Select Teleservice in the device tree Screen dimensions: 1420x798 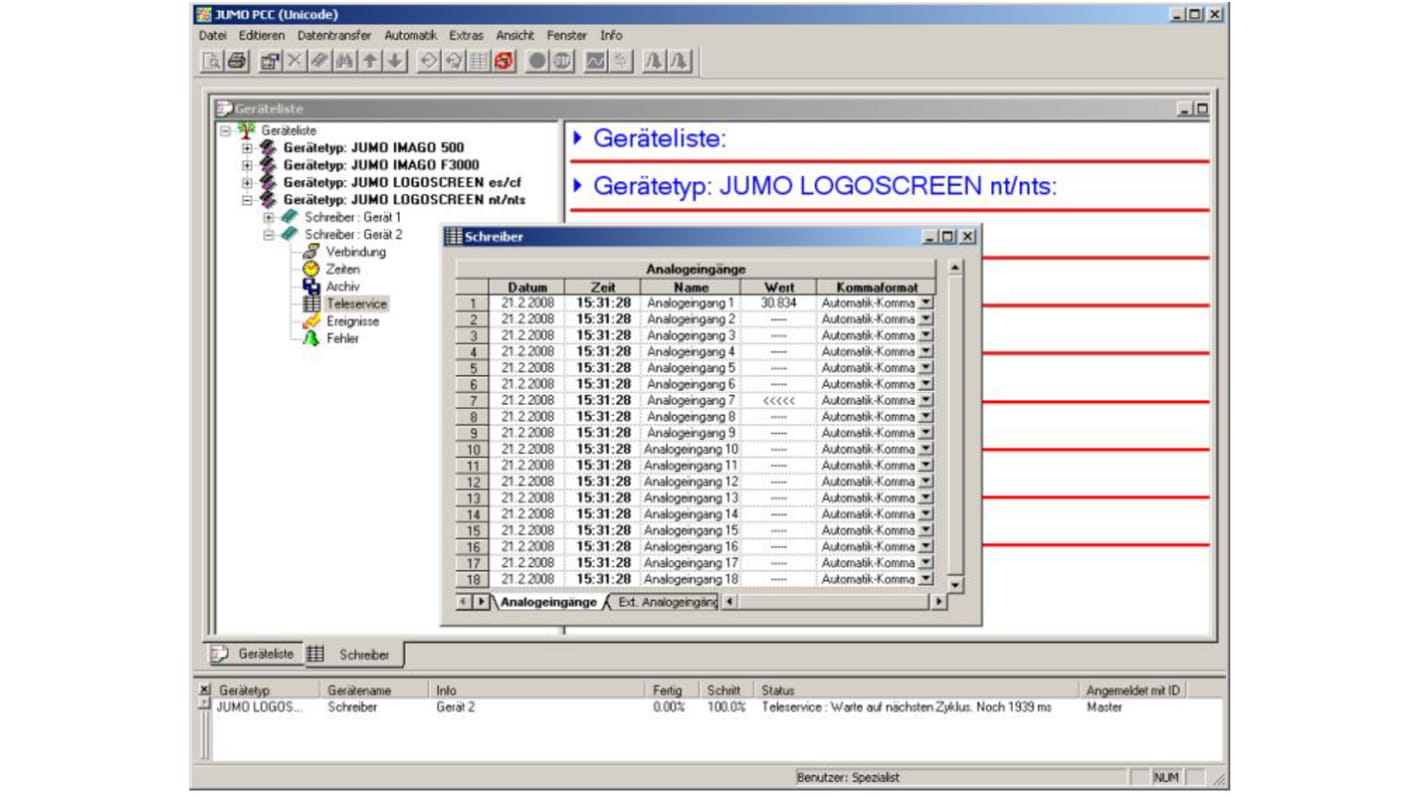click(x=356, y=303)
